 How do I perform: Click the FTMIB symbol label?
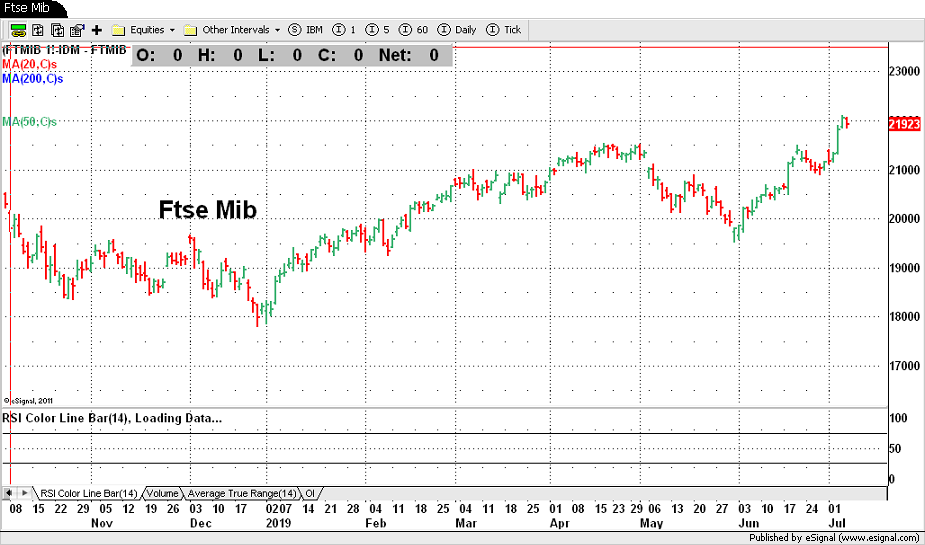point(64,50)
